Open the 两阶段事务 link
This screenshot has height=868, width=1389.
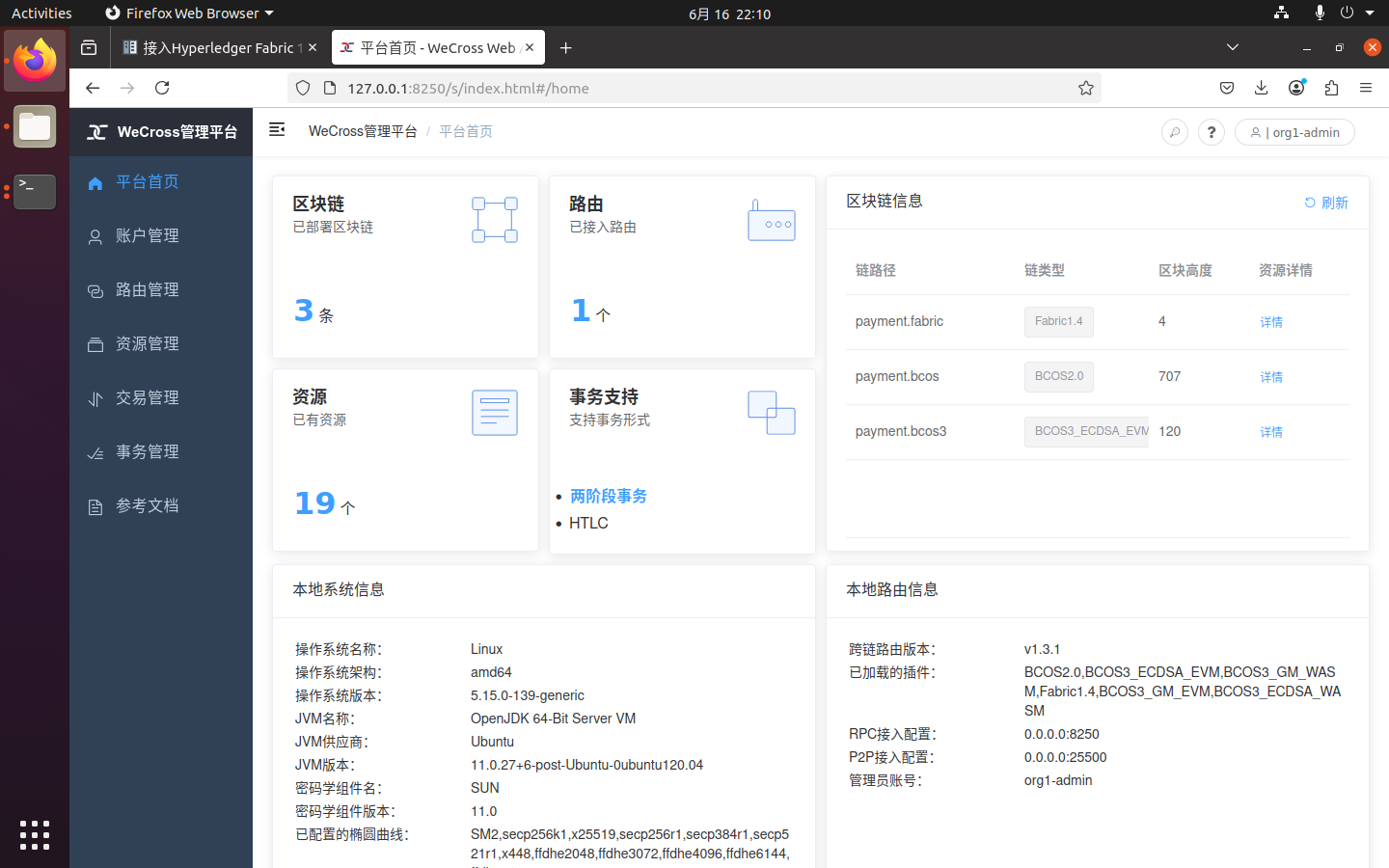(x=609, y=496)
